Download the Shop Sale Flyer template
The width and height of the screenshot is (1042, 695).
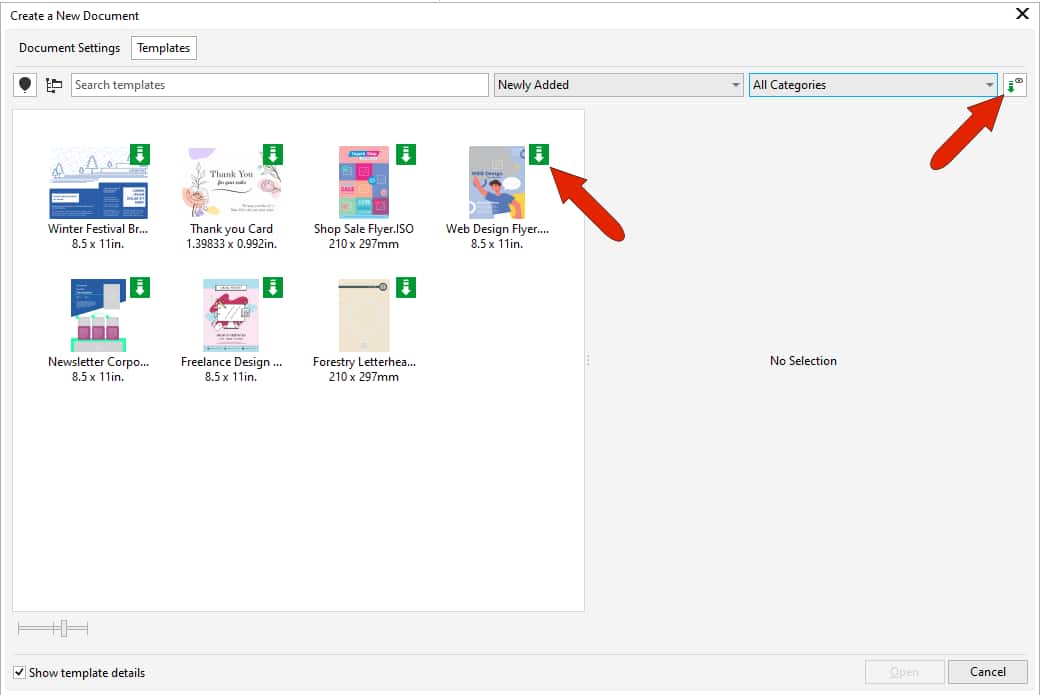[405, 154]
